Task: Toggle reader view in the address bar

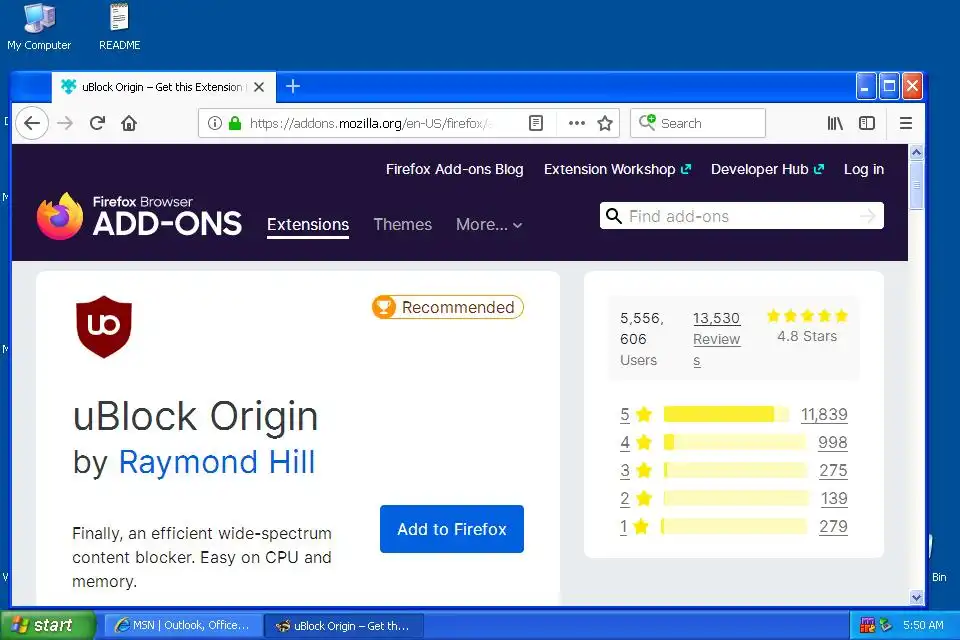Action: (x=536, y=123)
